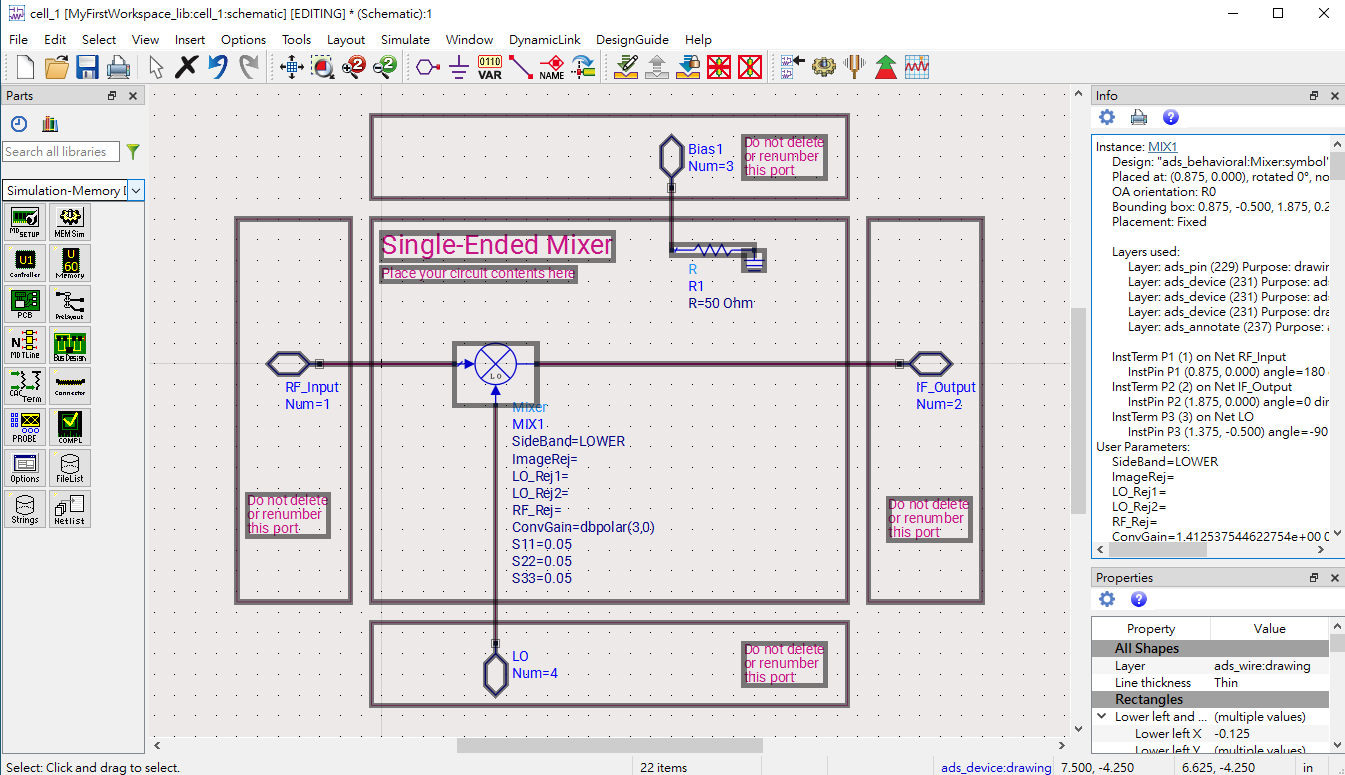Viewport: 1345px width, 775px height.
Task: Click the View All zoom icon
Action: pos(292,67)
